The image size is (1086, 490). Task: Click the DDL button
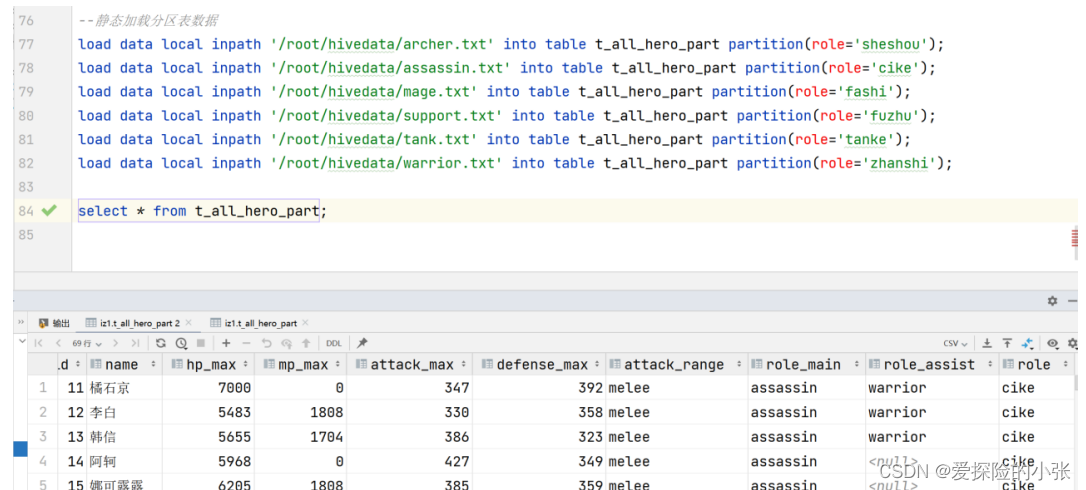(x=334, y=343)
